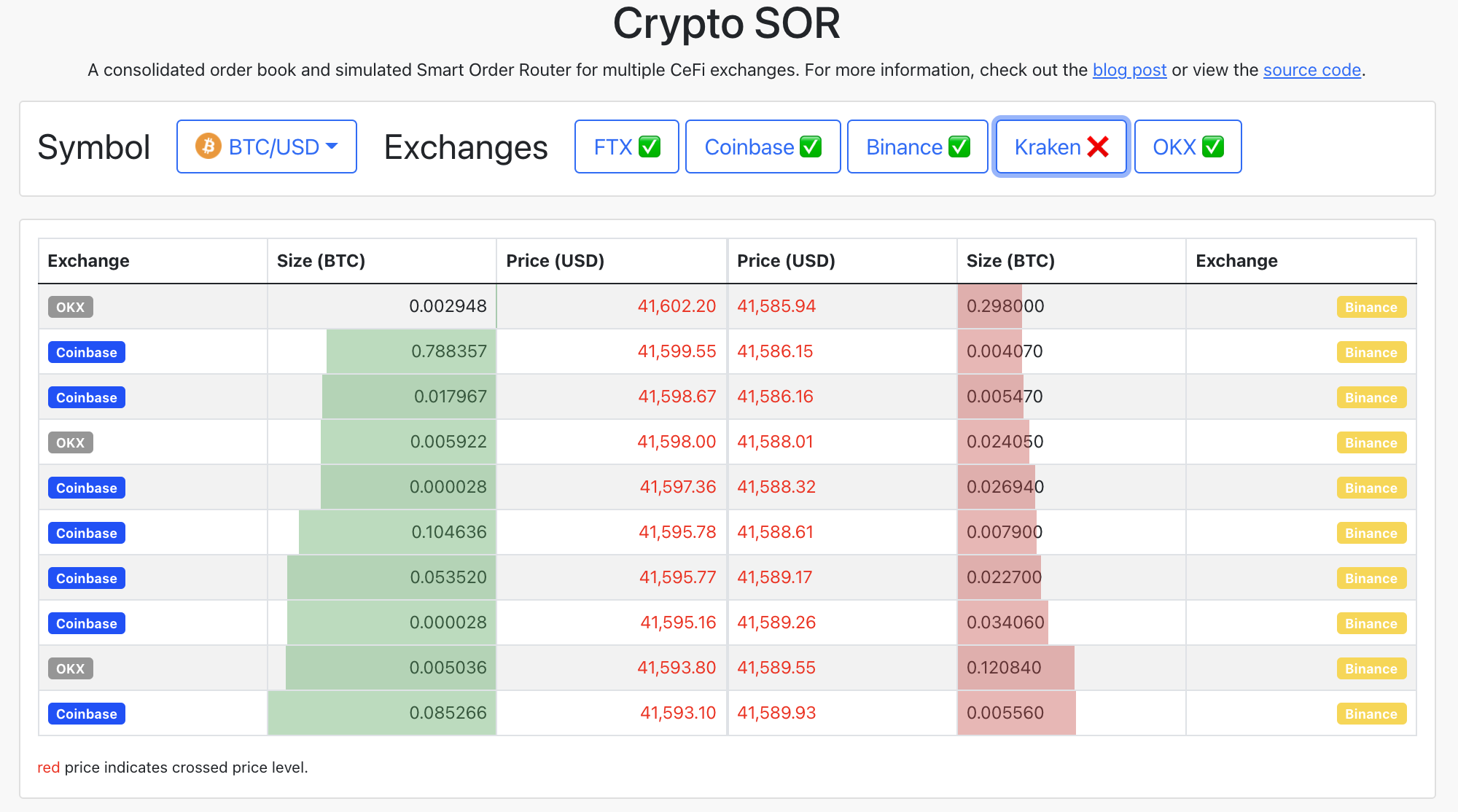
Task: Open the blog post link
Action: [x=1129, y=70]
